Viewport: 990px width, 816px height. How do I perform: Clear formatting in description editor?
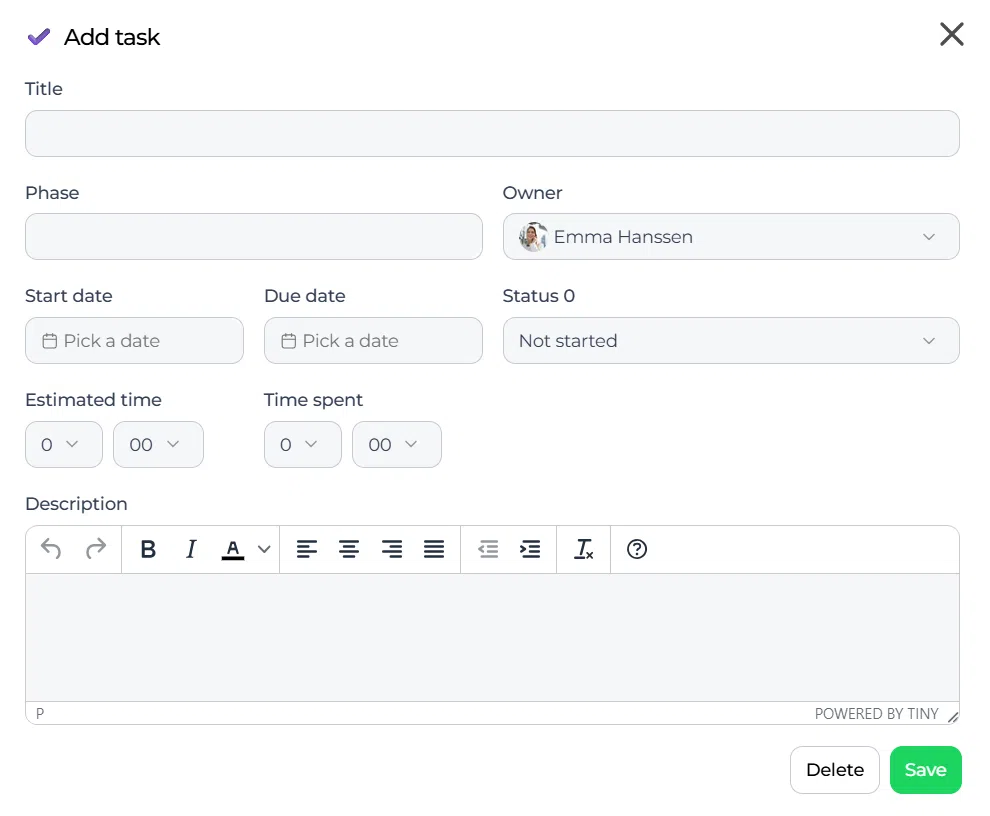coord(584,549)
